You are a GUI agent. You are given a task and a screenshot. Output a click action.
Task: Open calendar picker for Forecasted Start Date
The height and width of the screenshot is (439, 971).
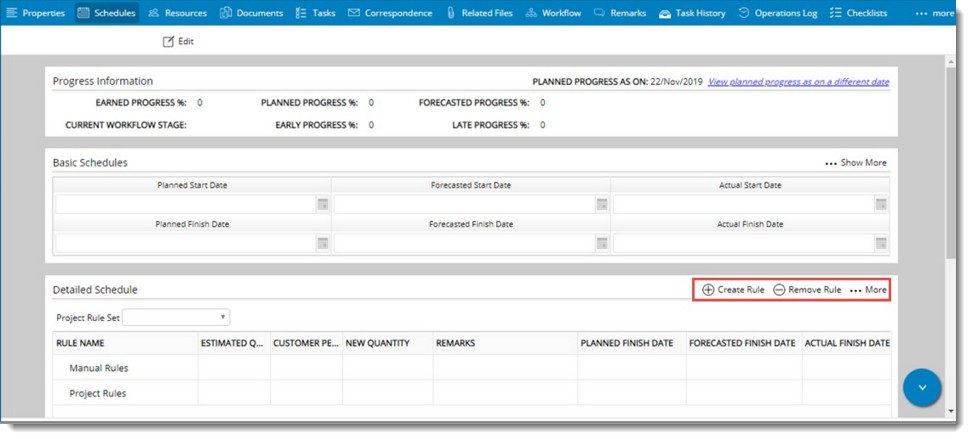(602, 204)
